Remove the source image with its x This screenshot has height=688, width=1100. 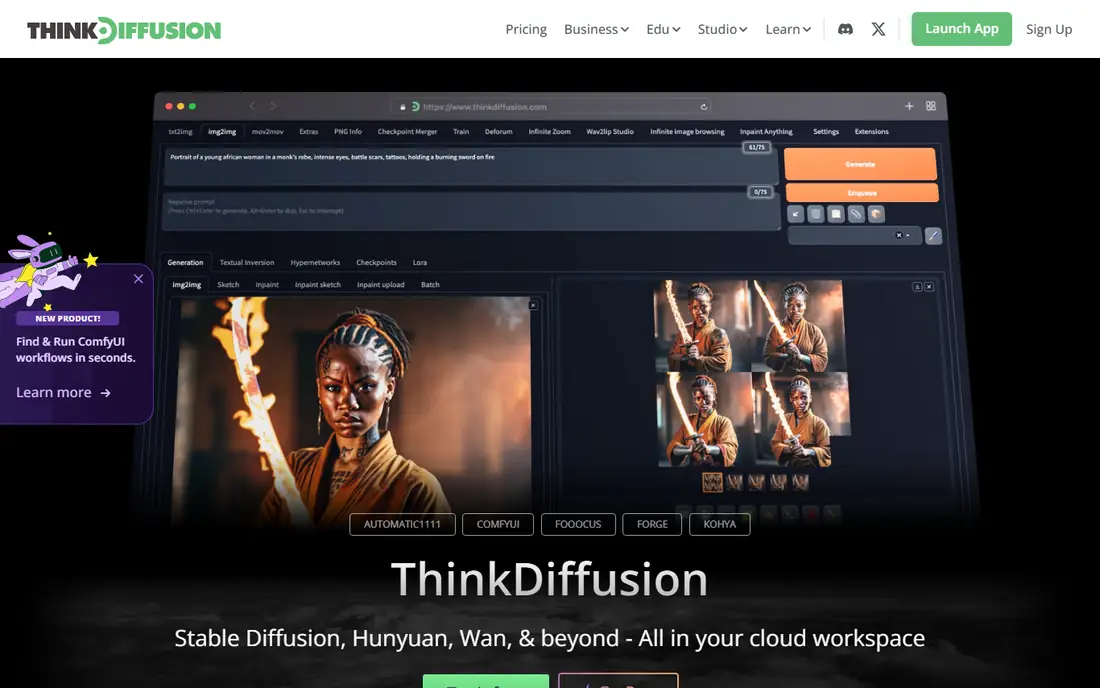(x=533, y=305)
